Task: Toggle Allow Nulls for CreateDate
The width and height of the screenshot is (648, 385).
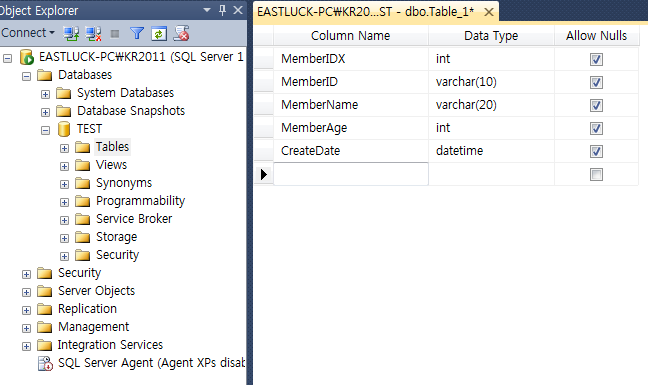Action: coord(596,151)
